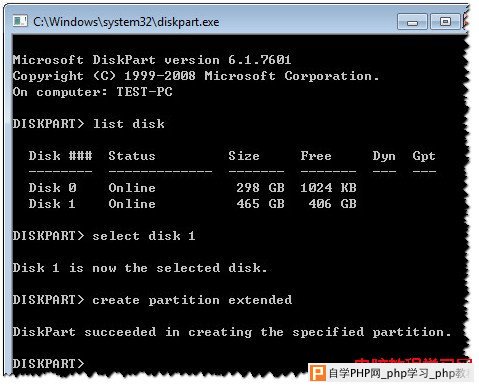Maximize the diskpart.exe window
Image resolution: width=479 pixels, height=387 pixels.
click(445, 22)
